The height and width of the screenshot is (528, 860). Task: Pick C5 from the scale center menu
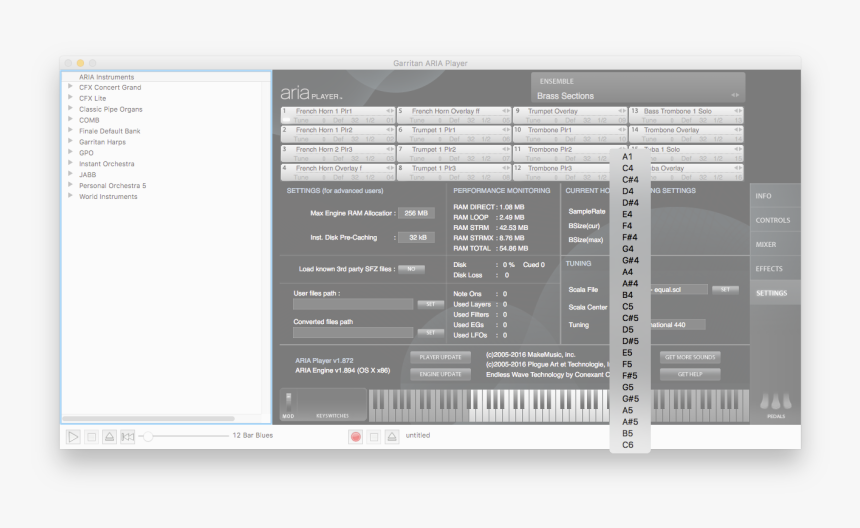click(630, 306)
